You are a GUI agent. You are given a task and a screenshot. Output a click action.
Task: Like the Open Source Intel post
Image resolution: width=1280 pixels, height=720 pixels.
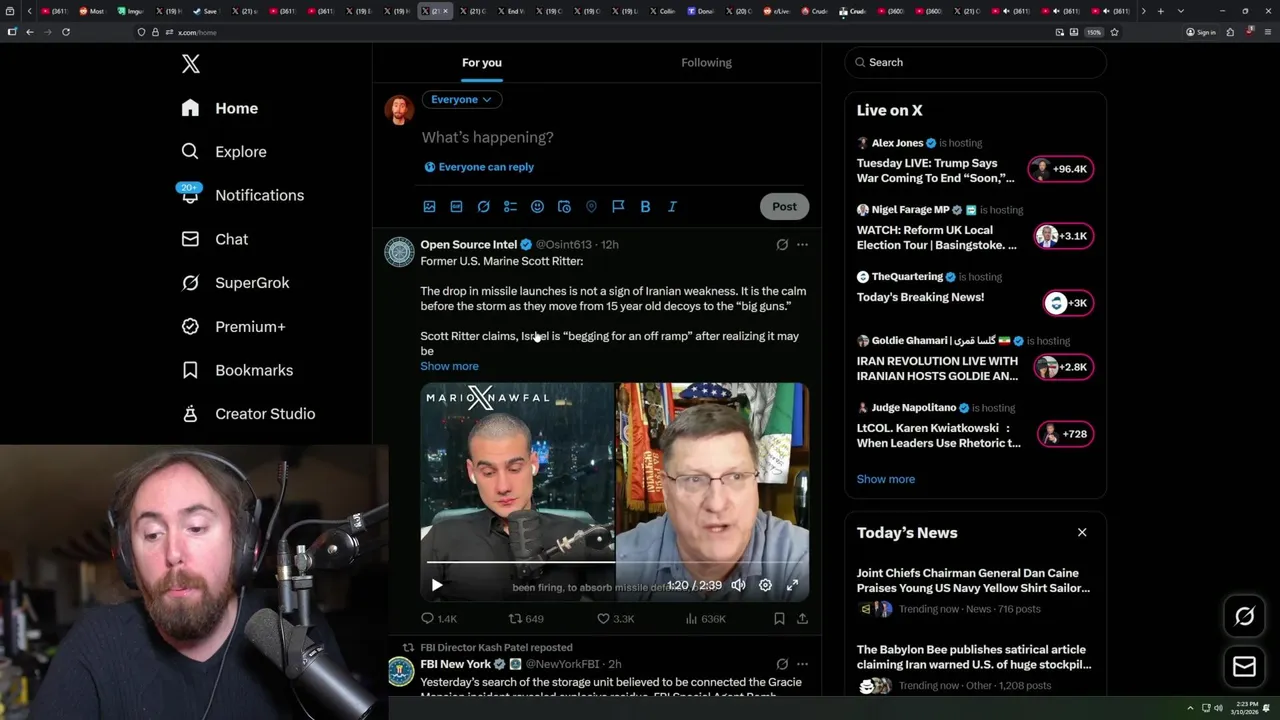click(x=615, y=619)
